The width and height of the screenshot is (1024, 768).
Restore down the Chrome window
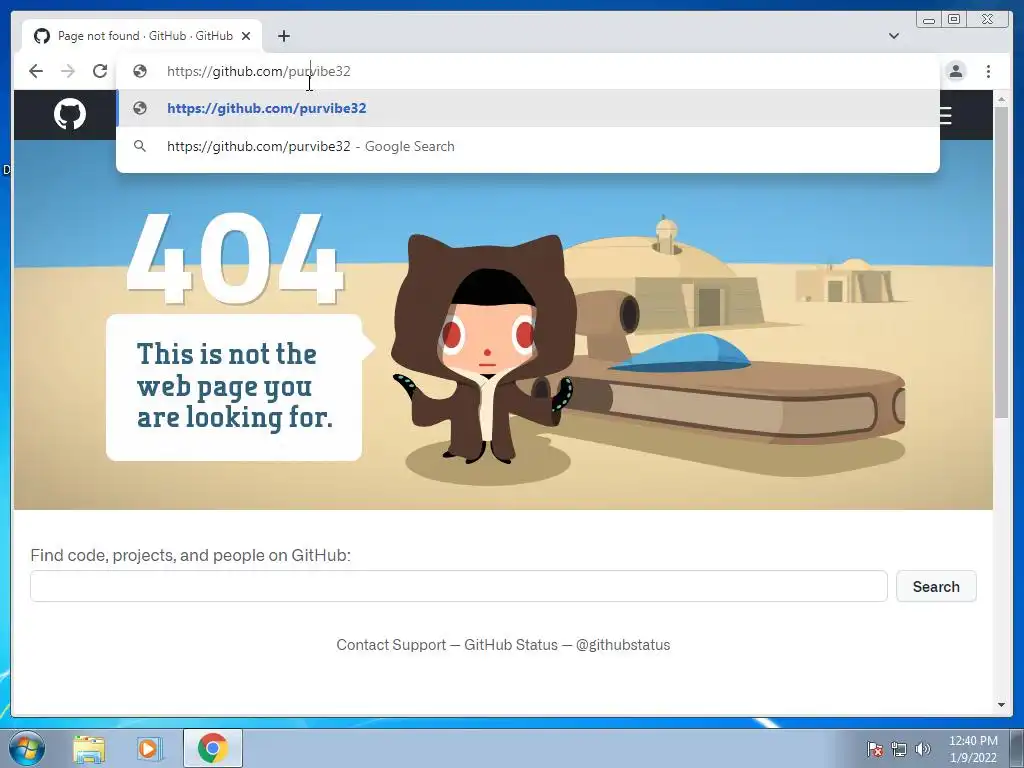(954, 20)
